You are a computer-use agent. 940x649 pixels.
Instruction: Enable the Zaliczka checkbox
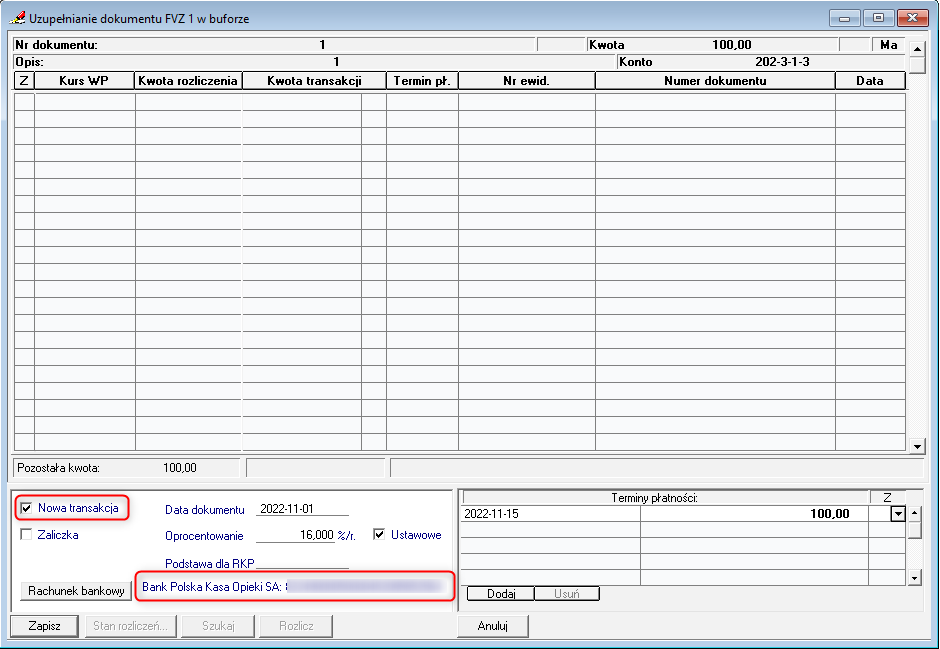pos(26,535)
